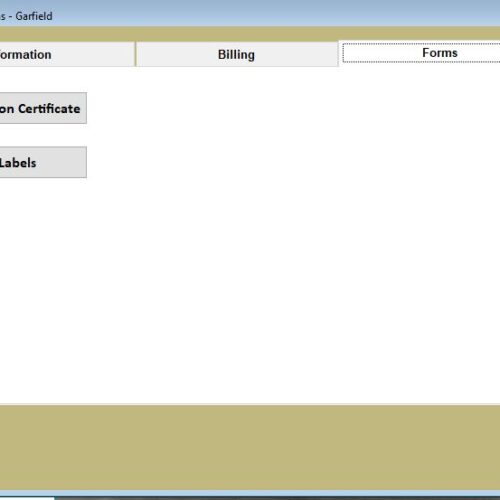500x500 pixels.
Task: Click the dark taskbar strip at the screen bottom
Action: (x=277, y=498)
